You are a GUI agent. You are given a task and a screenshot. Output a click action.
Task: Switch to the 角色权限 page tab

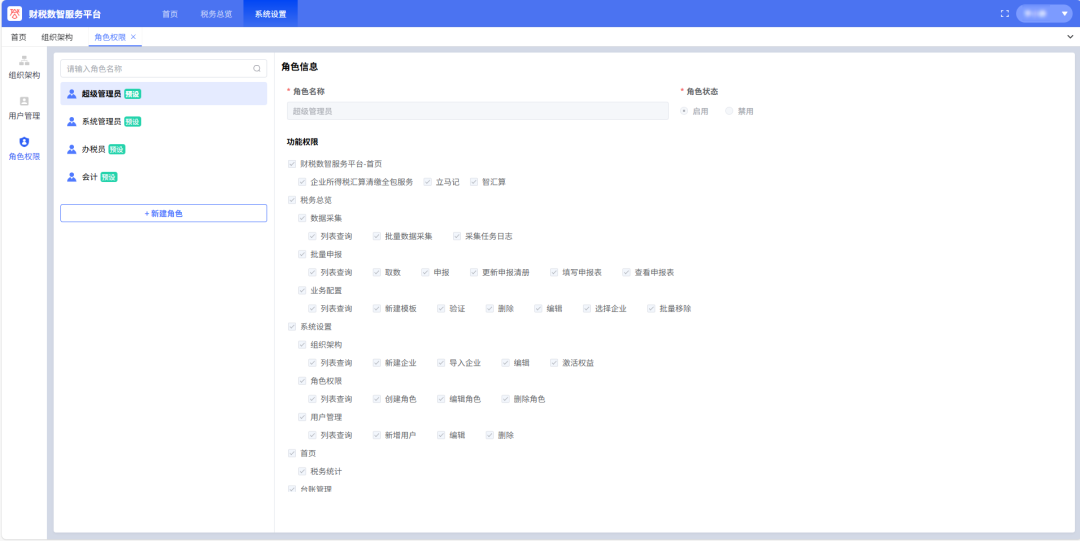pyautogui.click(x=110, y=37)
